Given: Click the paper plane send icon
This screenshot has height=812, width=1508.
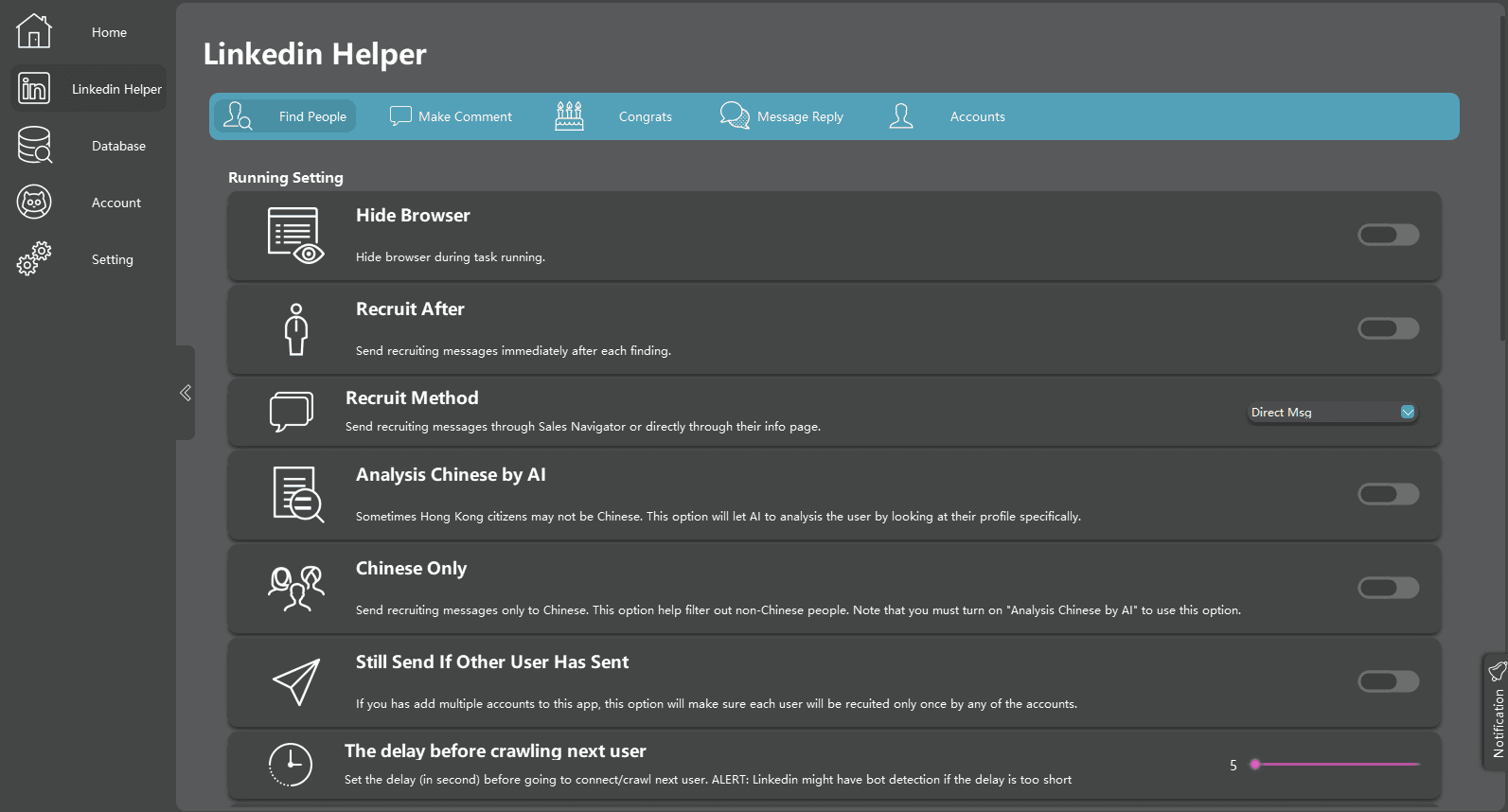Looking at the screenshot, I should tap(296, 681).
